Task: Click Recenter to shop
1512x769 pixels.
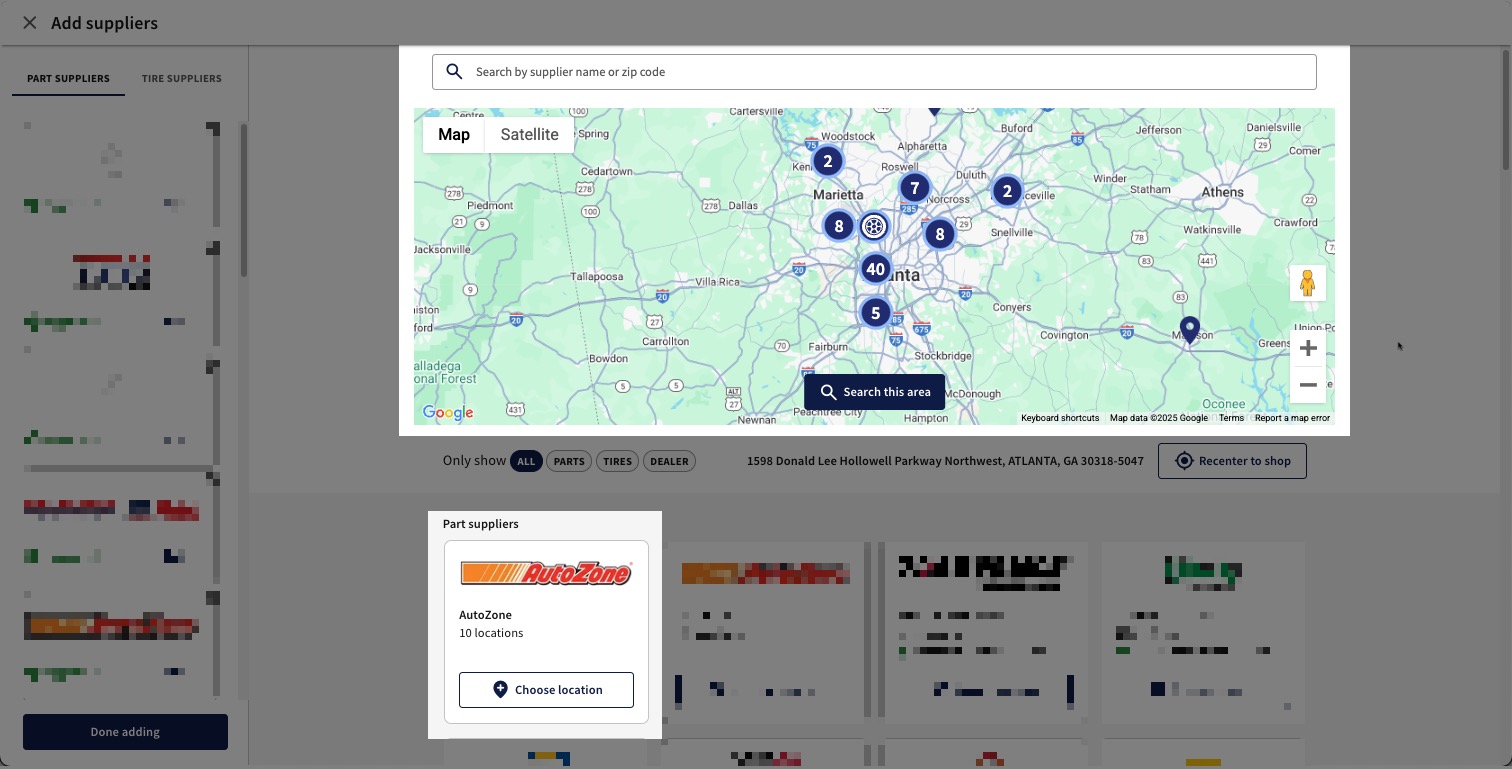Action: pyautogui.click(x=1232, y=461)
